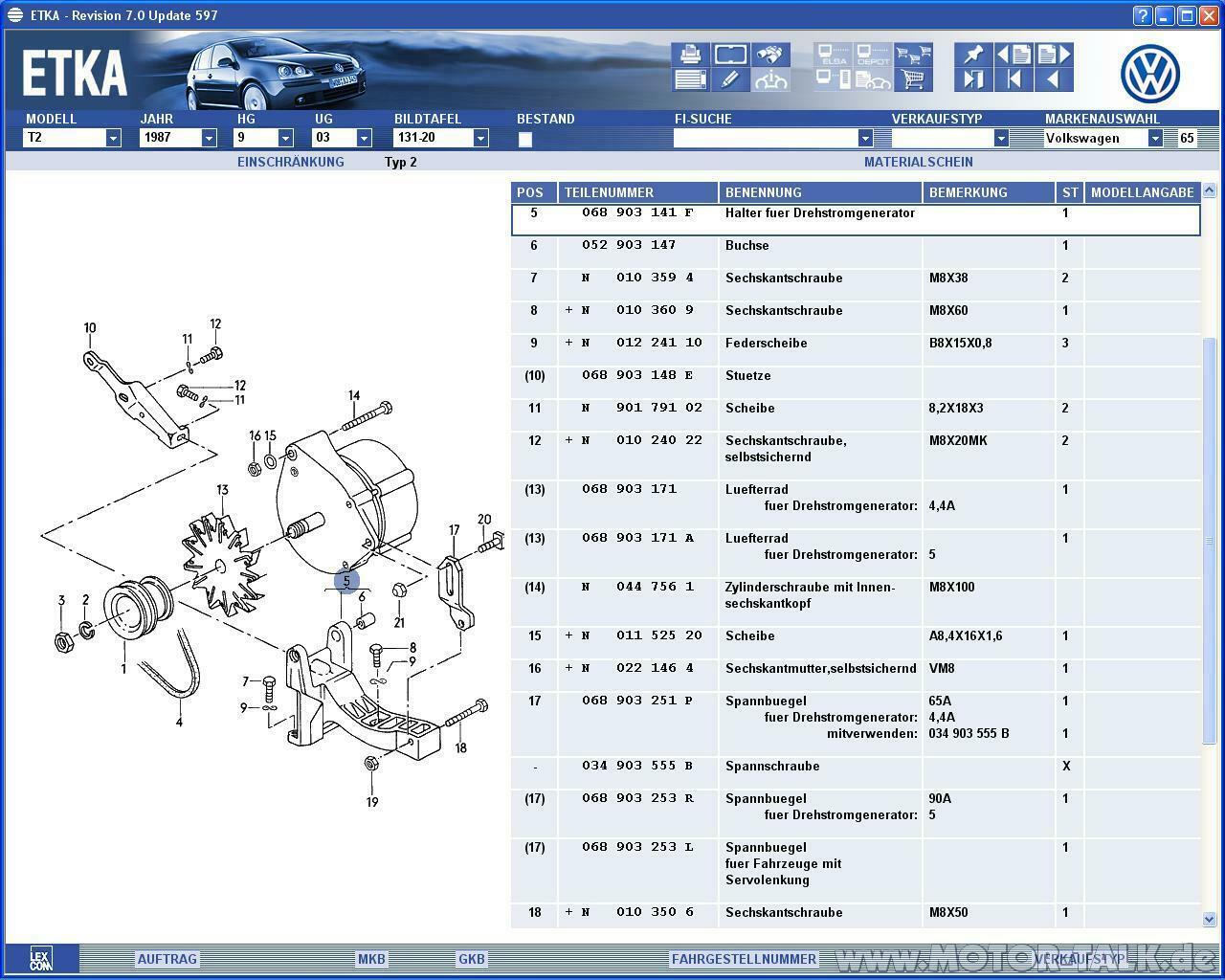Click the EINSCHRÄNKUNG link
The image size is (1225, 980).
(x=291, y=162)
